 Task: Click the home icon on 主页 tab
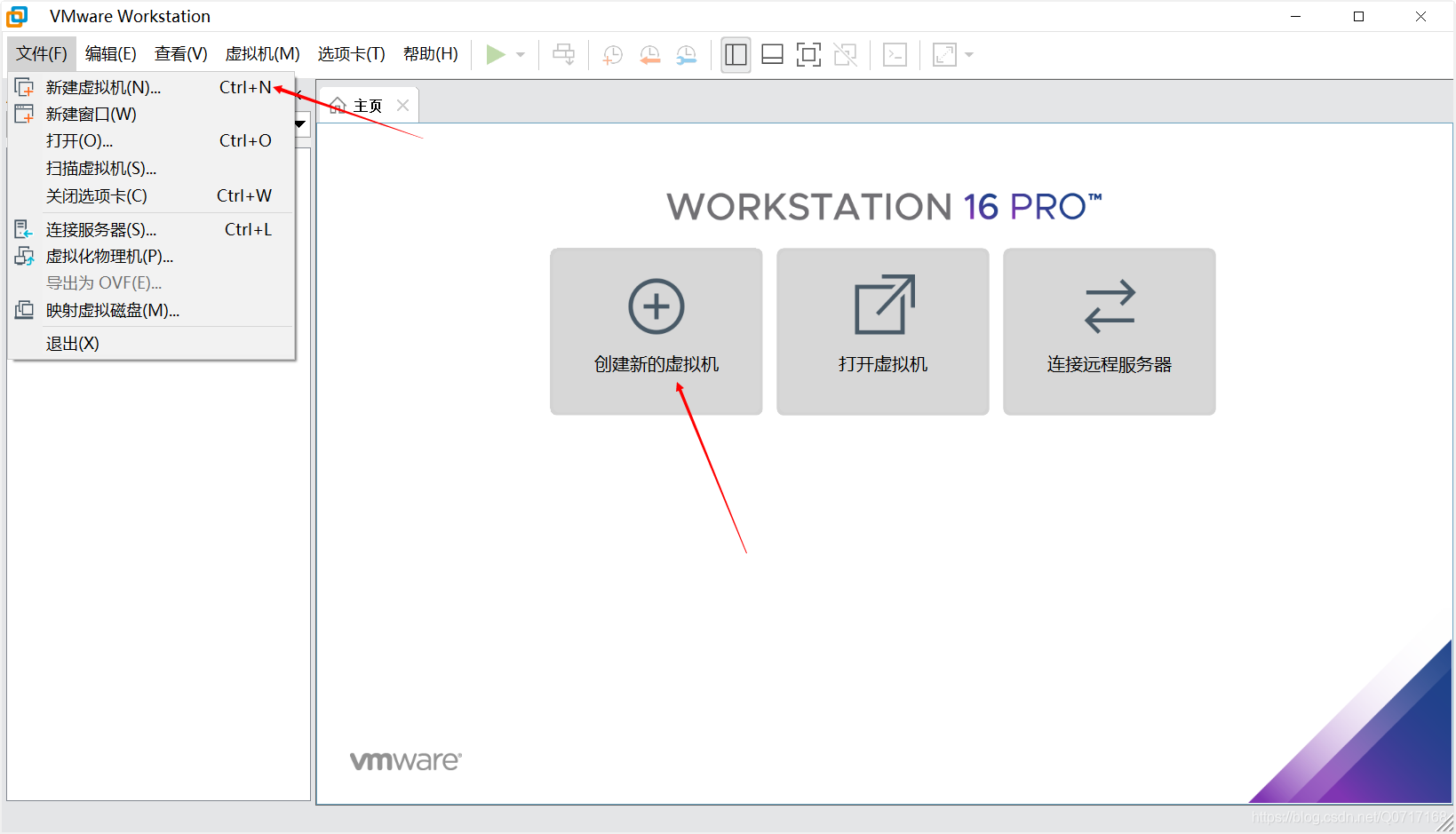(x=338, y=105)
